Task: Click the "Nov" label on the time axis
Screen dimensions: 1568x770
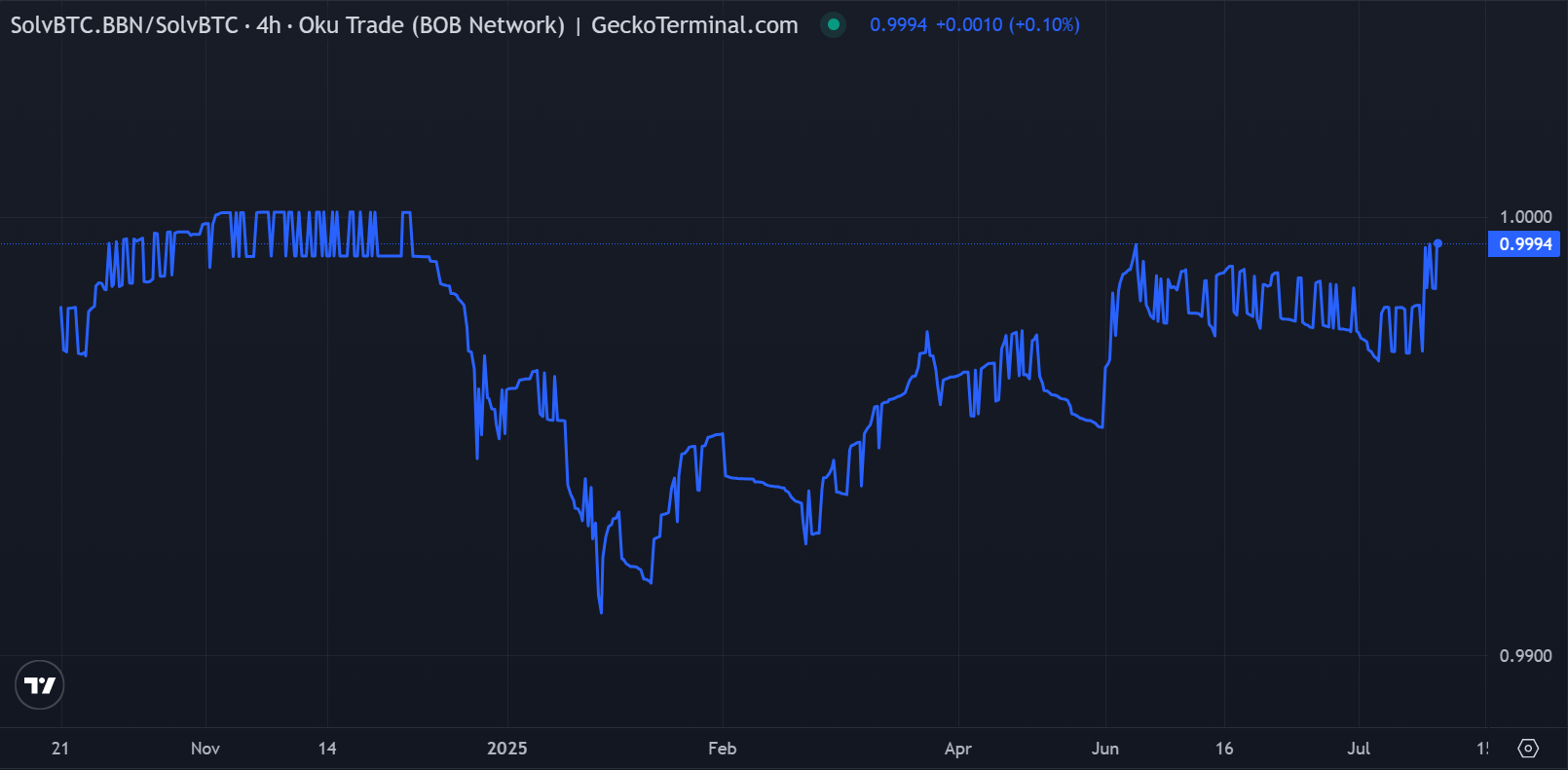Action: tap(205, 749)
